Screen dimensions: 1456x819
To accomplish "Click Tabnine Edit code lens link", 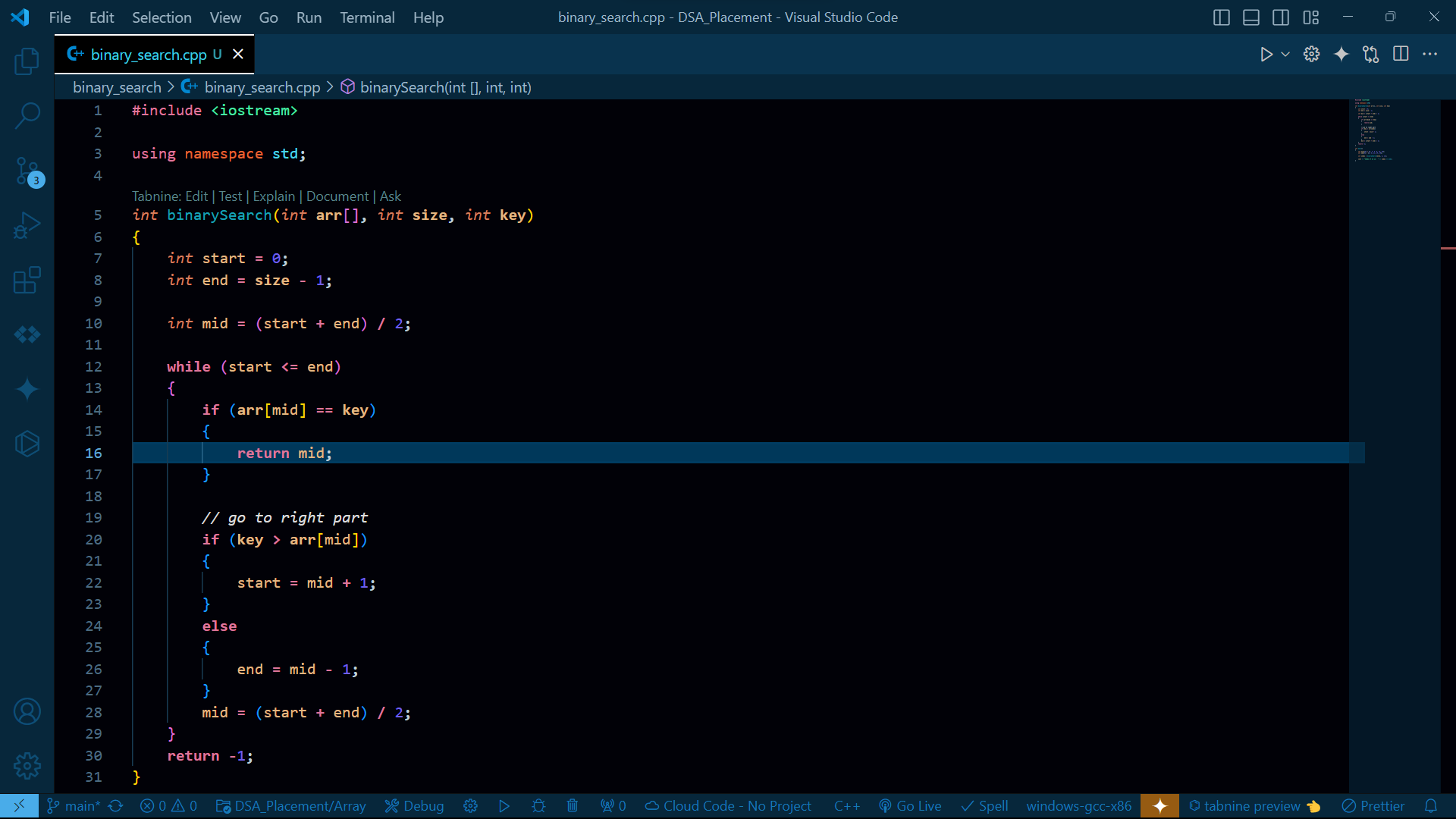I will click(196, 196).
